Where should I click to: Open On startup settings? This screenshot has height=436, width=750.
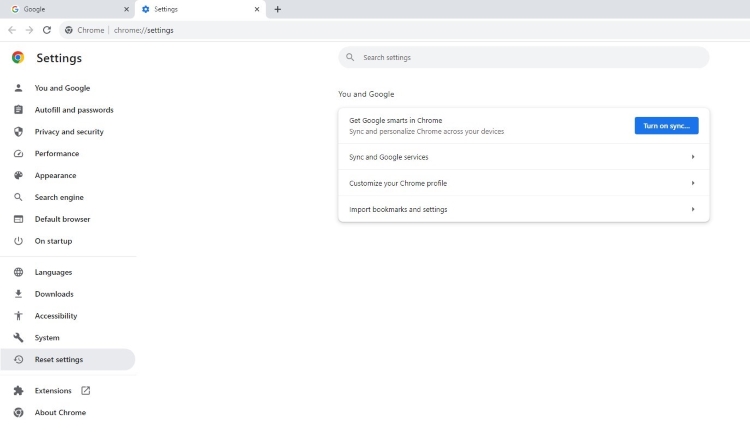click(68, 241)
